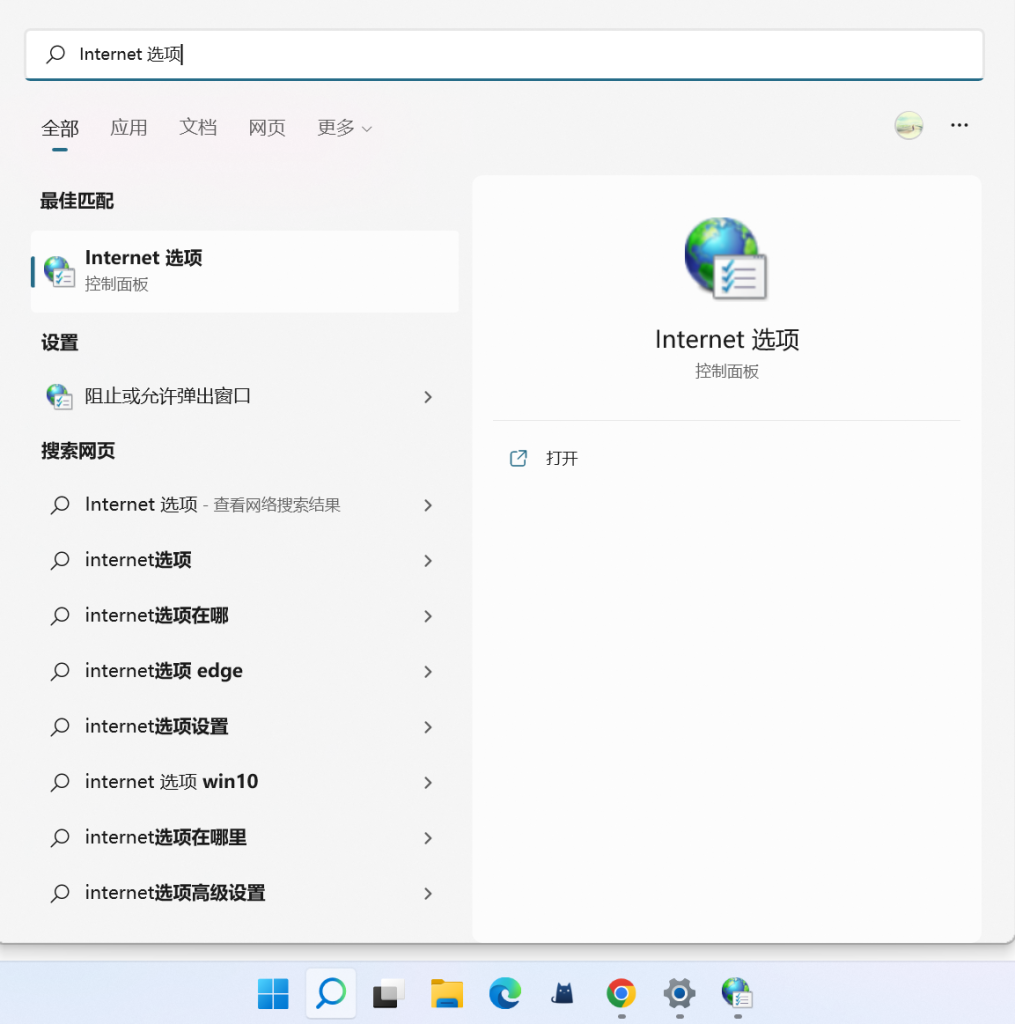Expand the 更多 filter dropdown
1015x1024 pixels.
point(343,128)
